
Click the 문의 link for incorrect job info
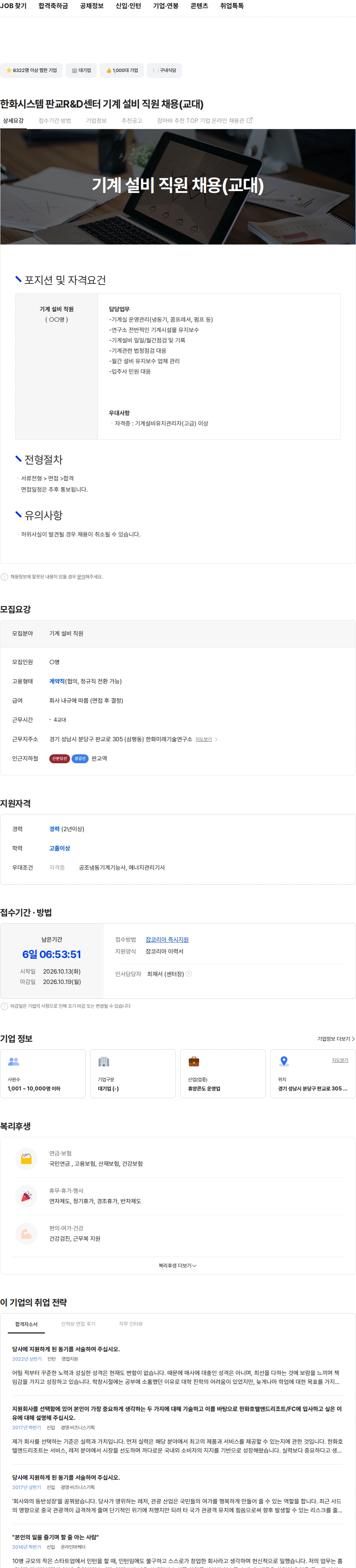point(81,577)
